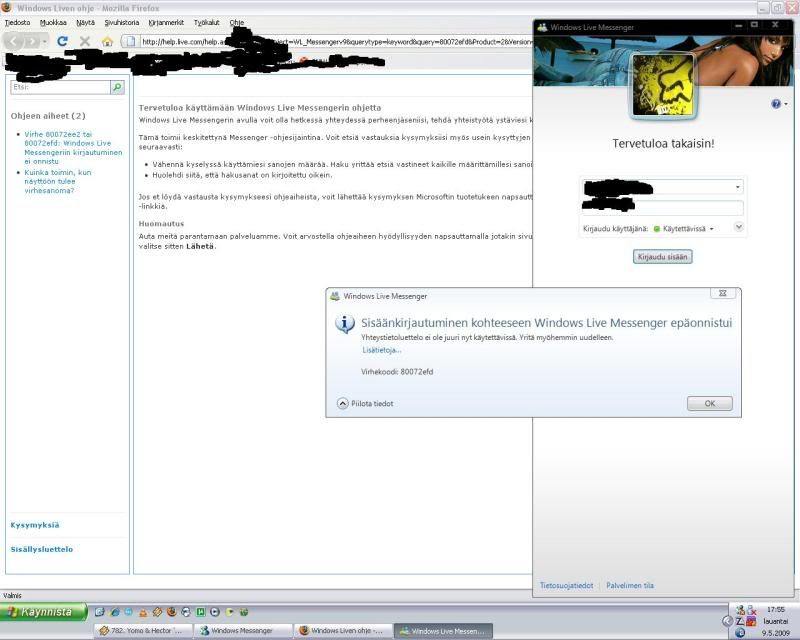Click the round blue icon in the tray
800x640 pixels.
coord(740,633)
